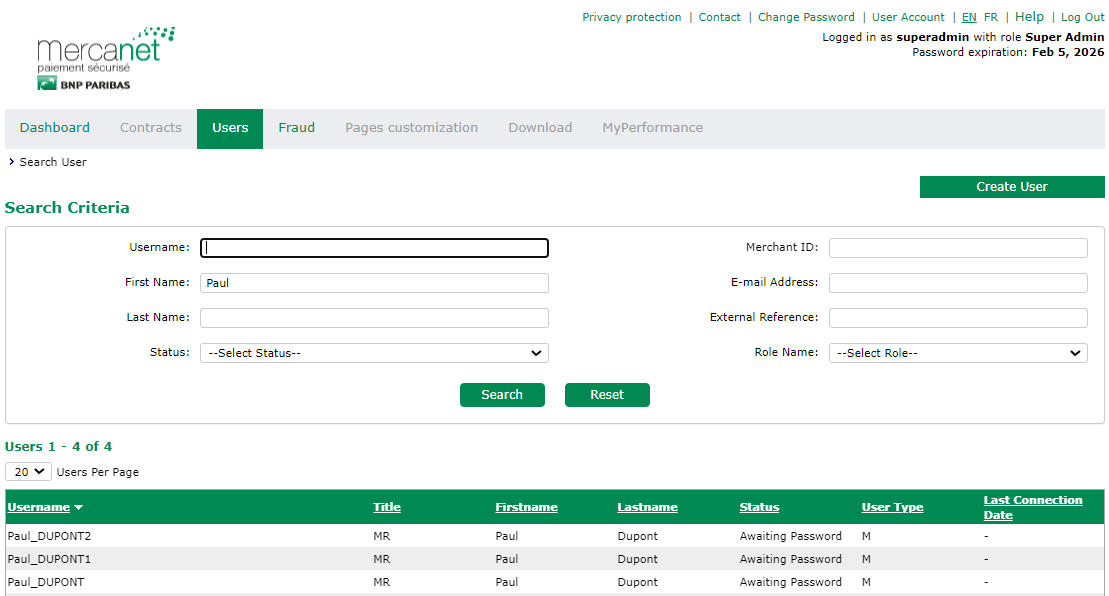The width and height of the screenshot is (1109, 596).
Task: Open the Status dropdown
Action: pyautogui.click(x=374, y=353)
